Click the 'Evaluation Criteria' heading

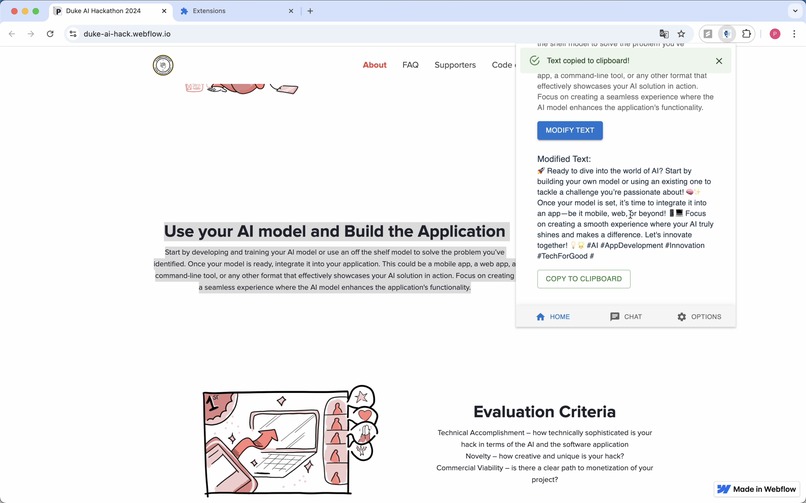tap(544, 412)
